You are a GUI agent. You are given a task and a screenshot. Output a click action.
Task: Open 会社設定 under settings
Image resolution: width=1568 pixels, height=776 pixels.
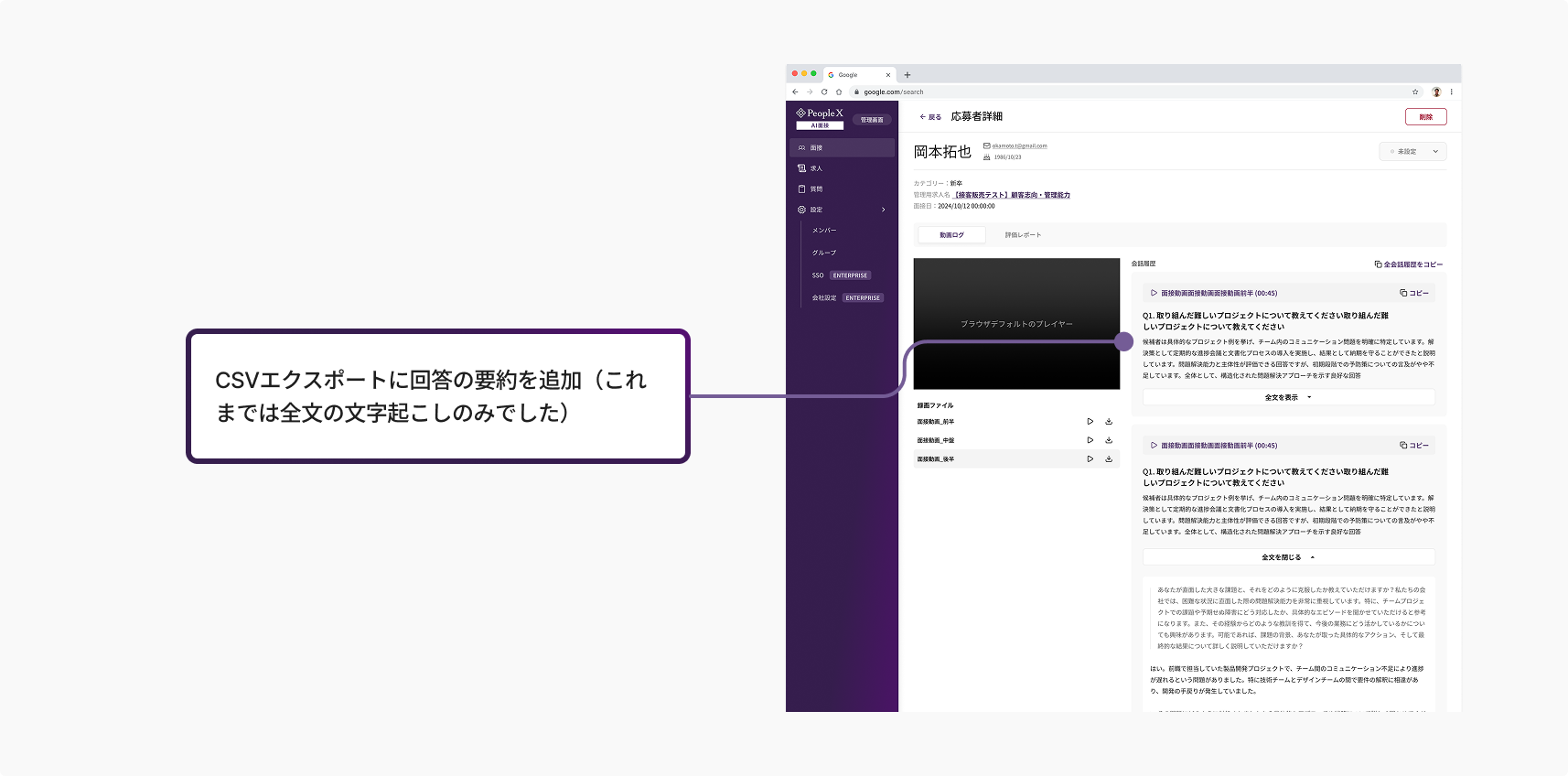coord(824,298)
